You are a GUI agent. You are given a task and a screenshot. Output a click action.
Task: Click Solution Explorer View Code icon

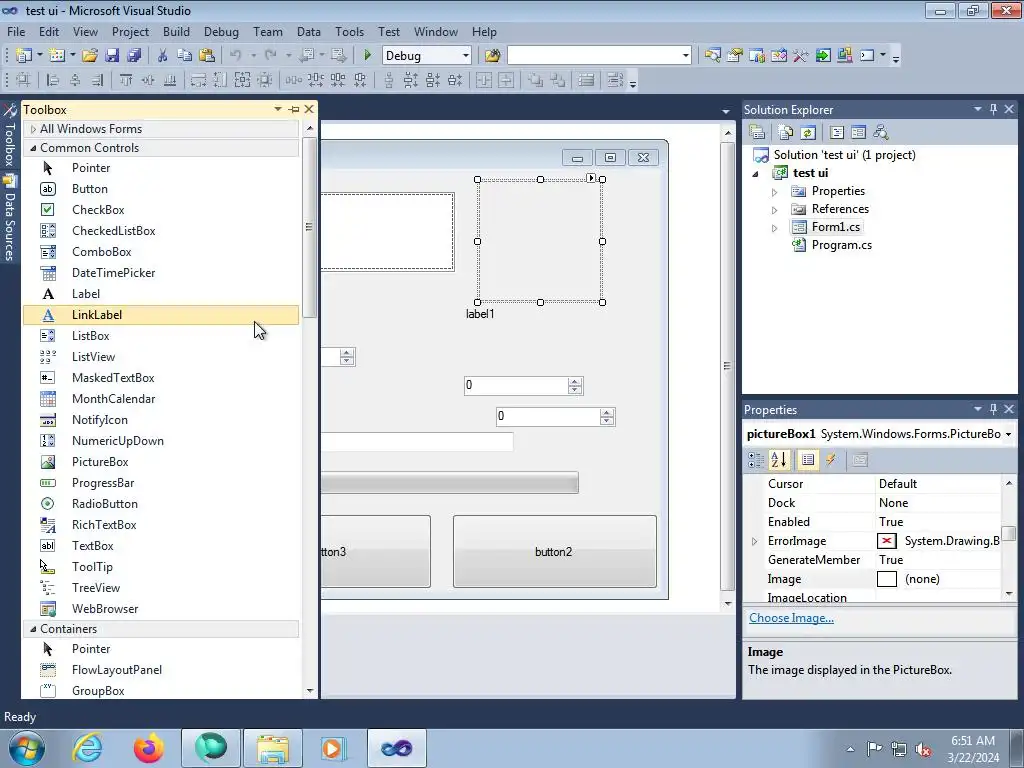837,133
